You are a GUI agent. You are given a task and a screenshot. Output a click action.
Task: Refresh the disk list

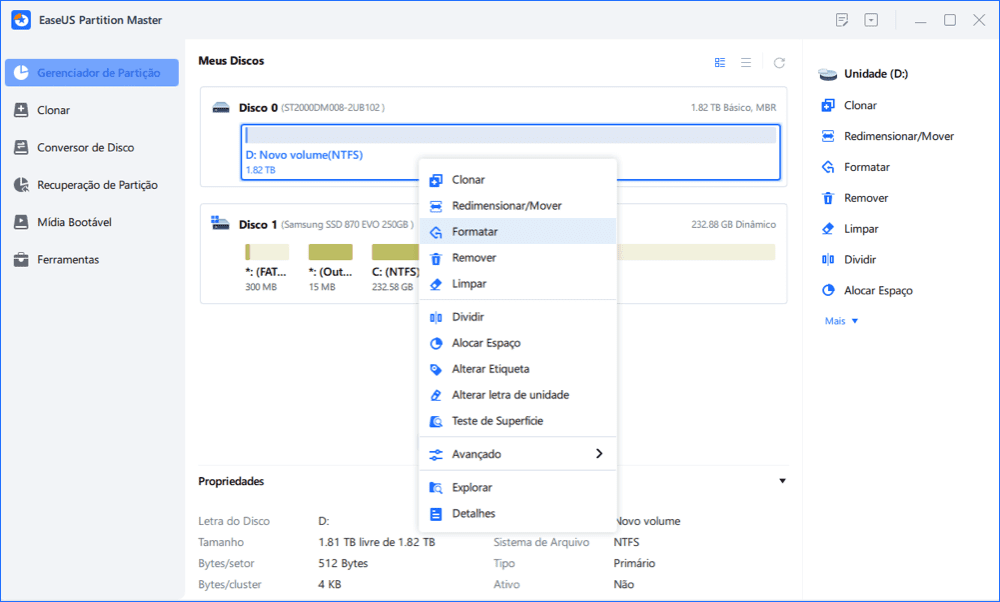click(x=779, y=62)
